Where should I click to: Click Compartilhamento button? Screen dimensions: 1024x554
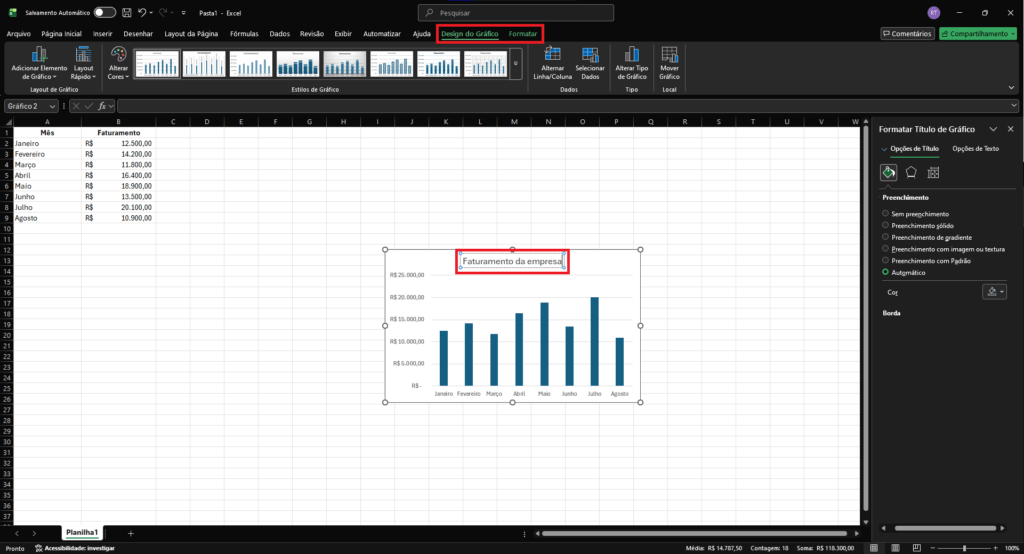[978, 33]
